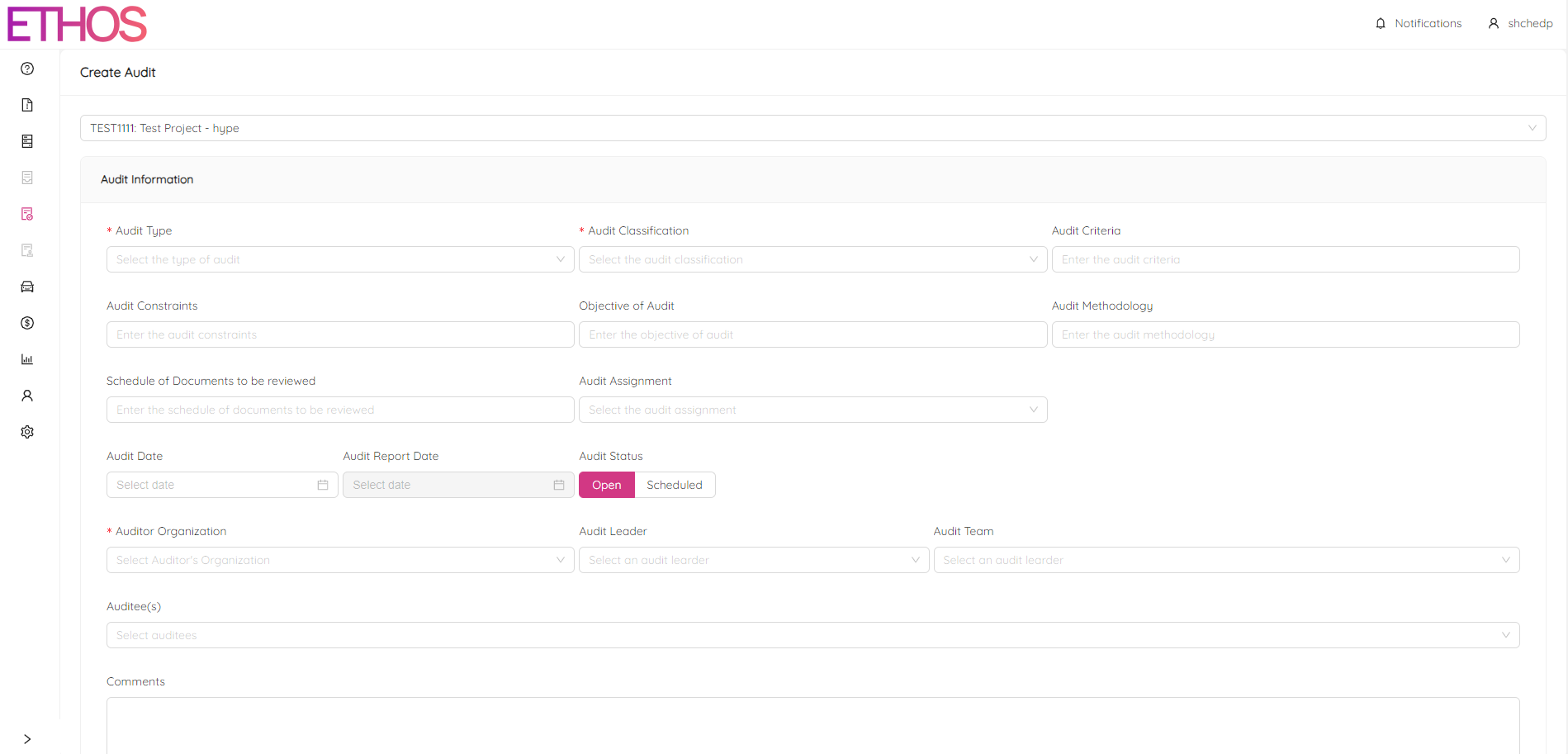Open the reports bar-chart icon in the sidebar
Viewport: 1568px width, 754px height.
click(x=26, y=359)
